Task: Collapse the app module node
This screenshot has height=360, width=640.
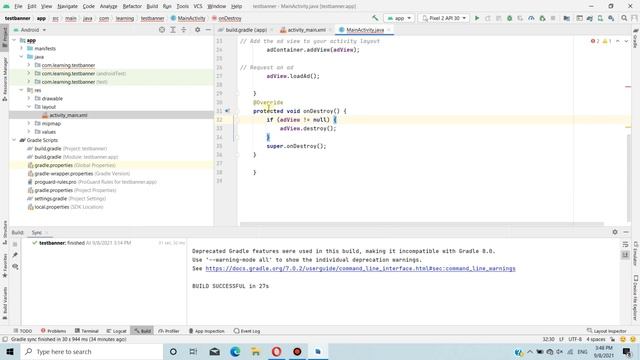Action: pyautogui.click(x=14, y=40)
